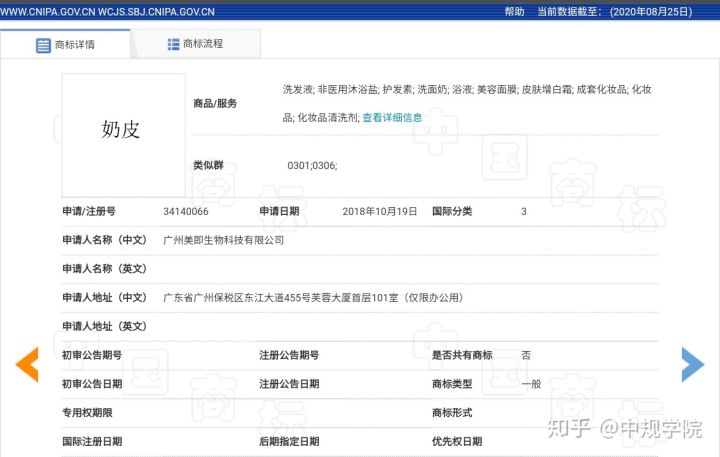Click the 是否共有商标 label
The image size is (720, 457).
point(462,355)
